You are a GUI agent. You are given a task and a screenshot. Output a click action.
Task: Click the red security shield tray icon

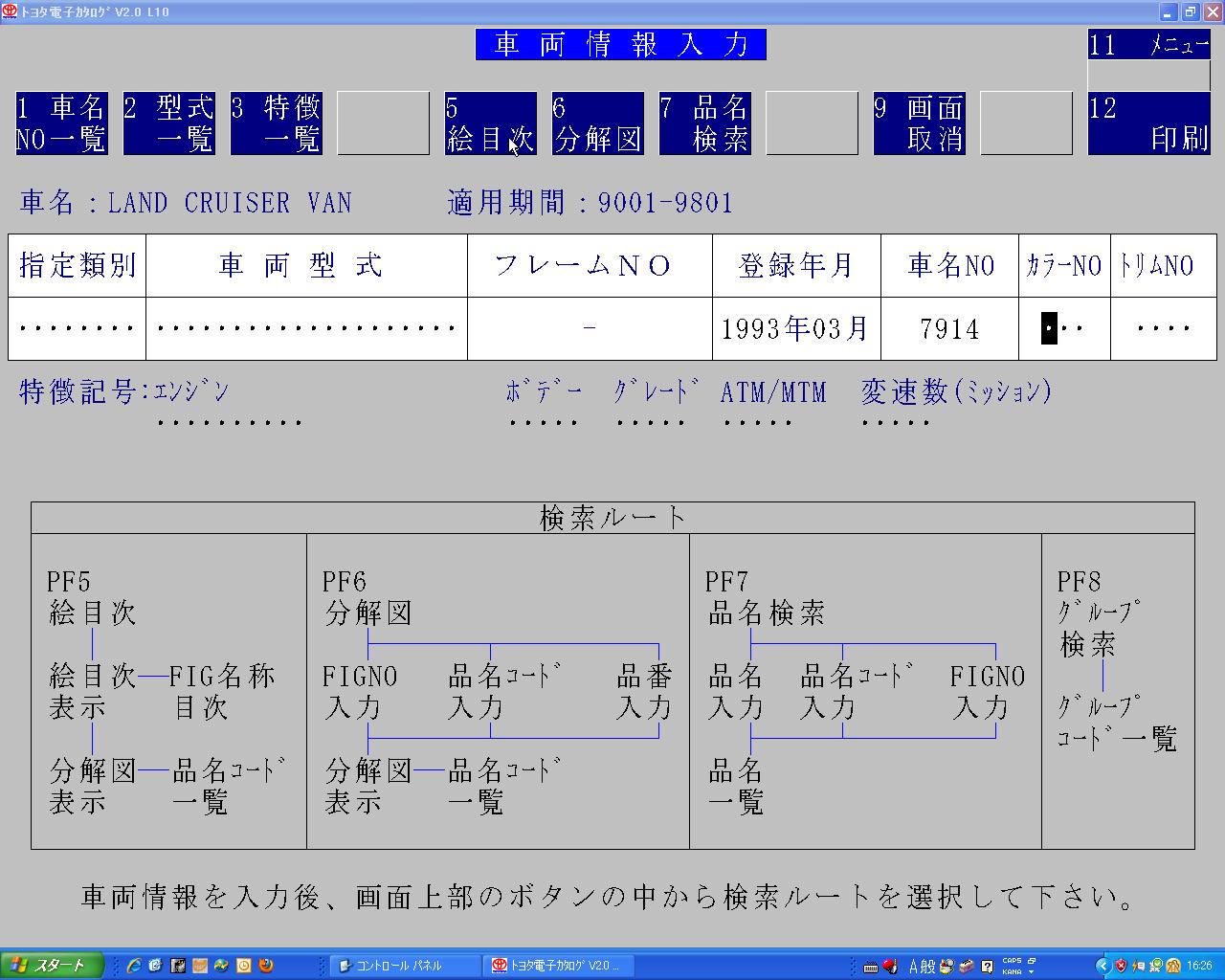(x=1121, y=966)
